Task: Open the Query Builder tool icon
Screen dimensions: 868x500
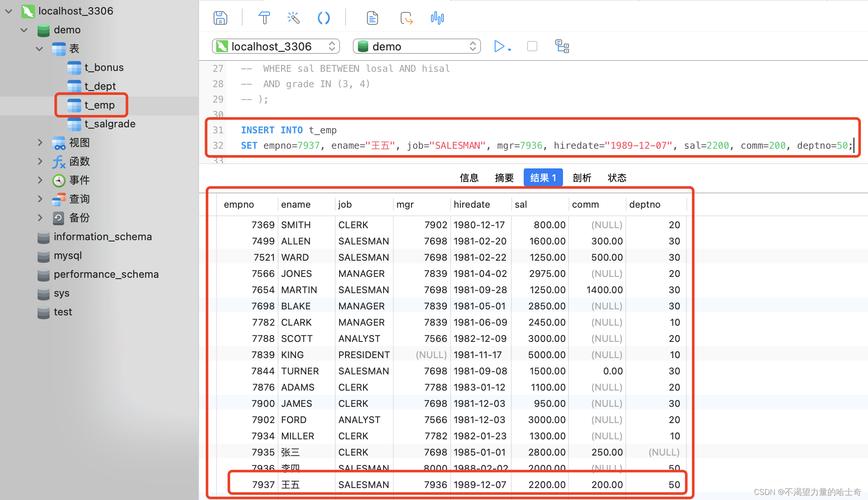Action: tap(264, 18)
